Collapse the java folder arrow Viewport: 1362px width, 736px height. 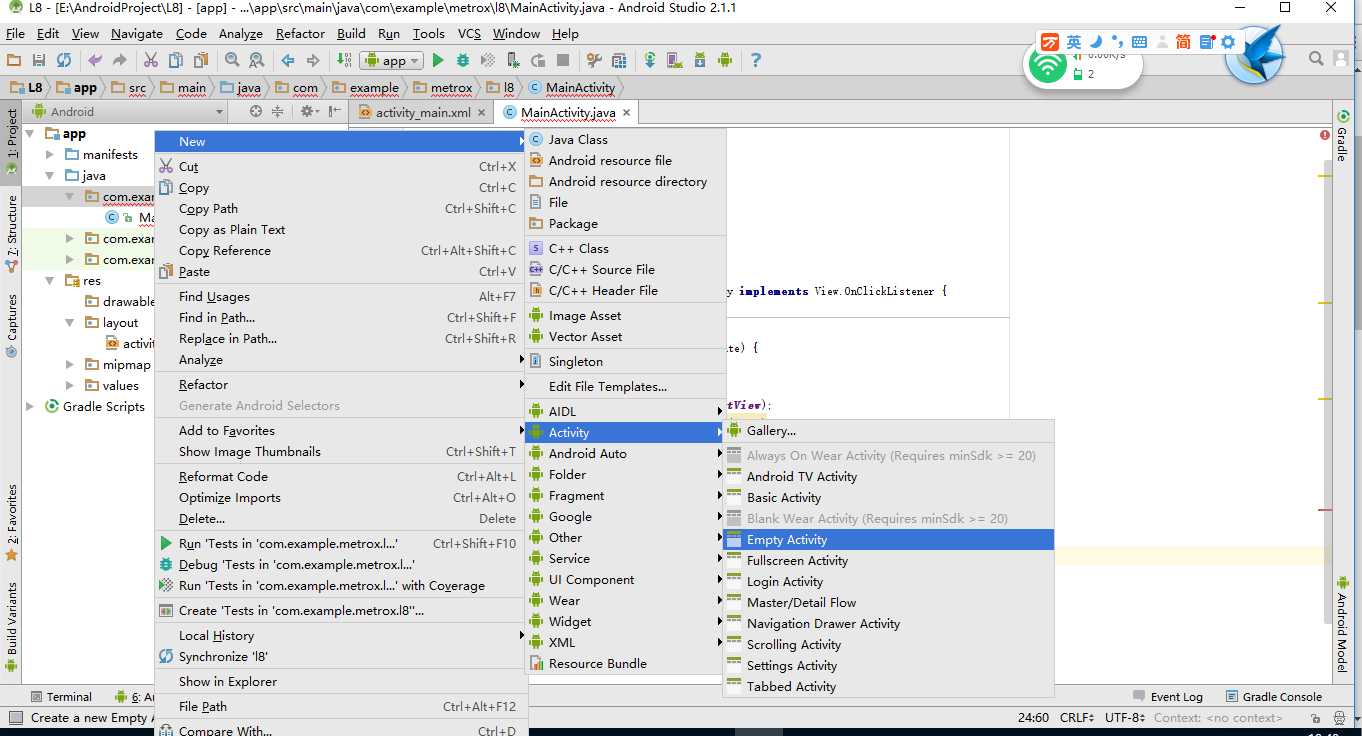click(x=50, y=176)
